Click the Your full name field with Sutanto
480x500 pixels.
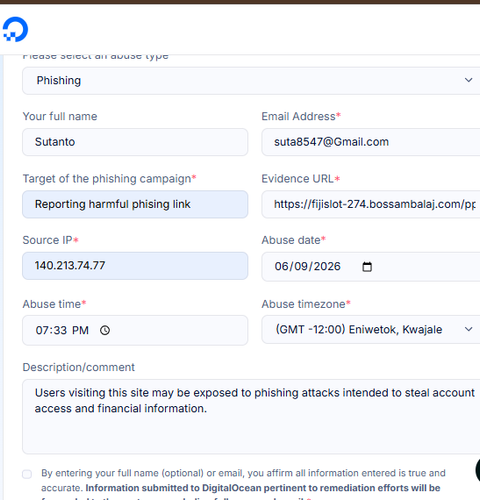(x=135, y=142)
